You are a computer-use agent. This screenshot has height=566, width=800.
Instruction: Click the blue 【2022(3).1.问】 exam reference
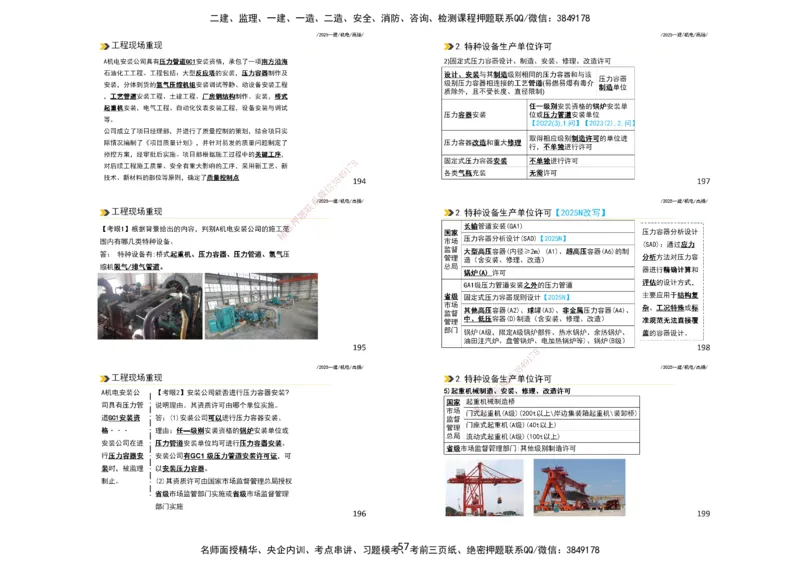(x=555, y=123)
